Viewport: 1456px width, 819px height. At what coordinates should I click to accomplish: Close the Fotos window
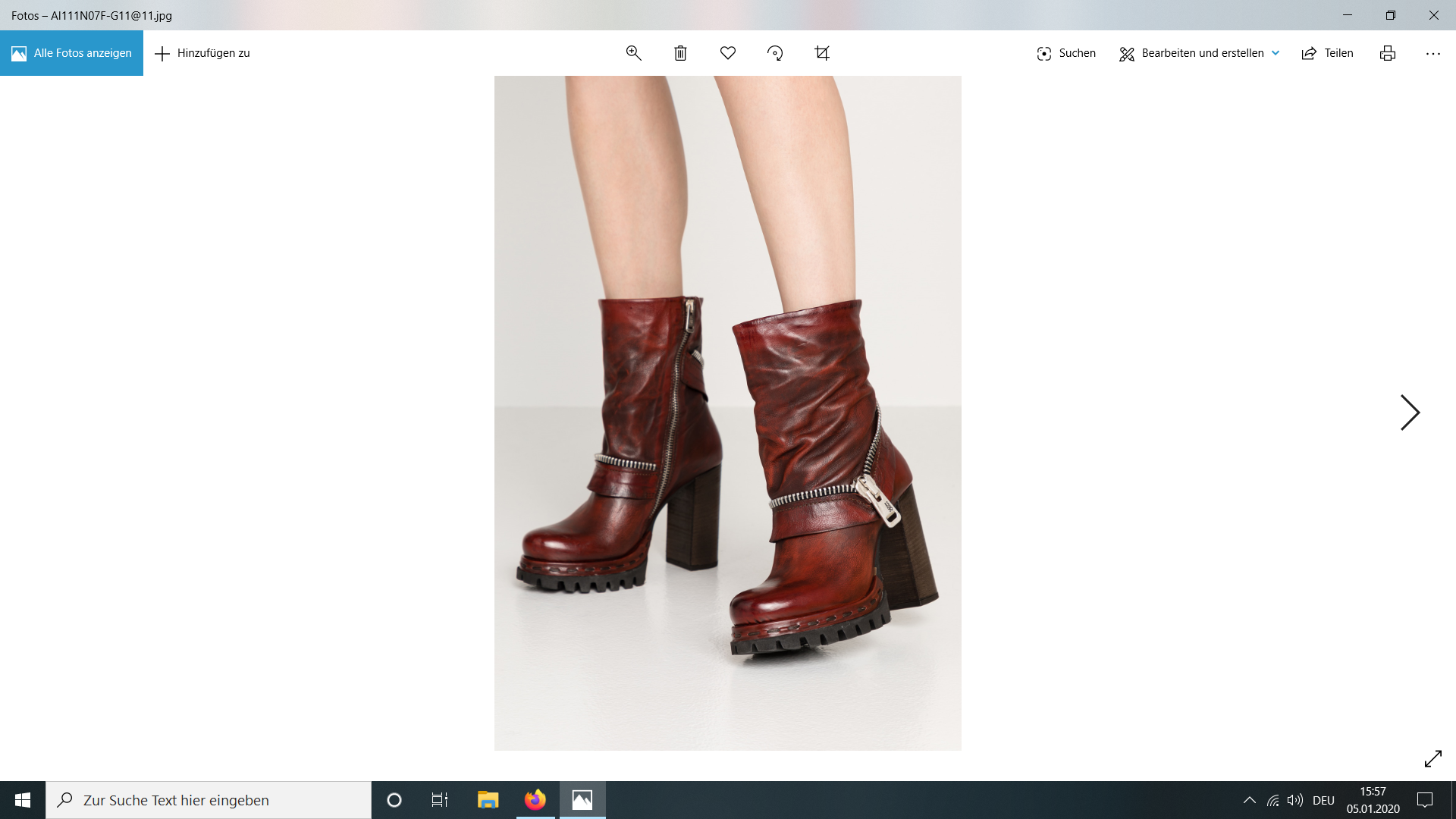[x=1434, y=15]
